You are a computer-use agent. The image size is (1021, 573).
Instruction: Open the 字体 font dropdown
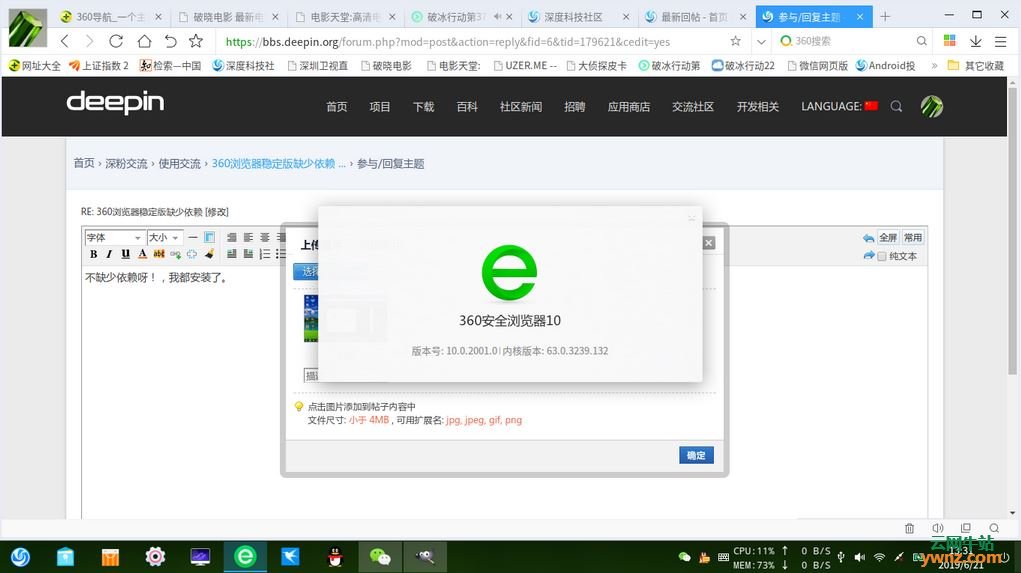[114, 237]
